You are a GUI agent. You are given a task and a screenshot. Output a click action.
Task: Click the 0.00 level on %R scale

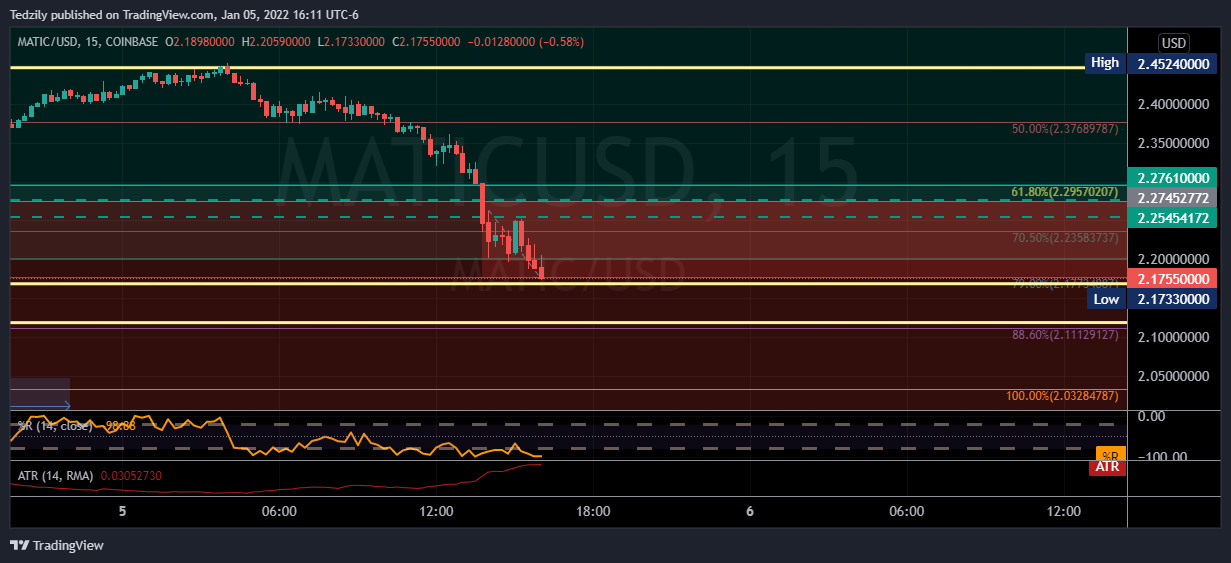pyautogui.click(x=1150, y=416)
